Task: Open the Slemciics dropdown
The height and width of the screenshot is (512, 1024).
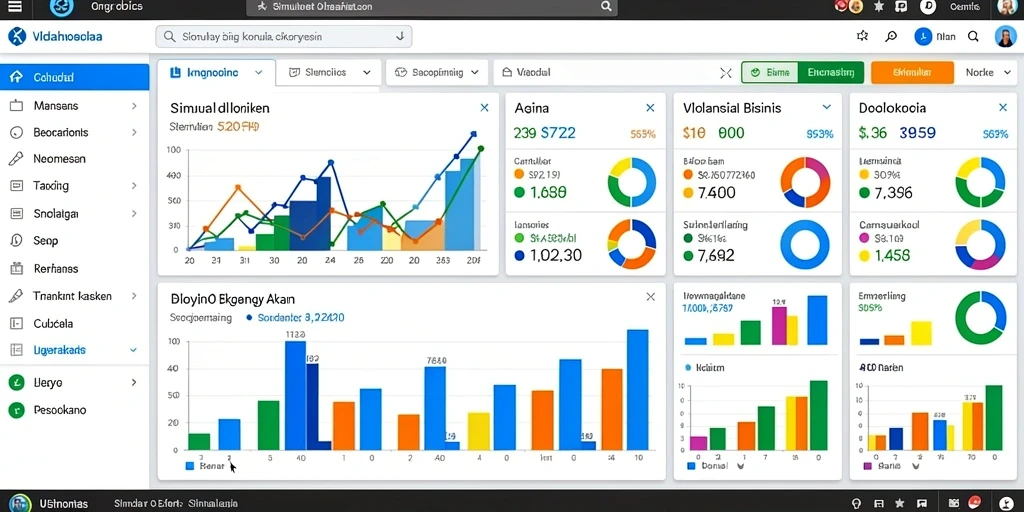Action: pos(329,72)
